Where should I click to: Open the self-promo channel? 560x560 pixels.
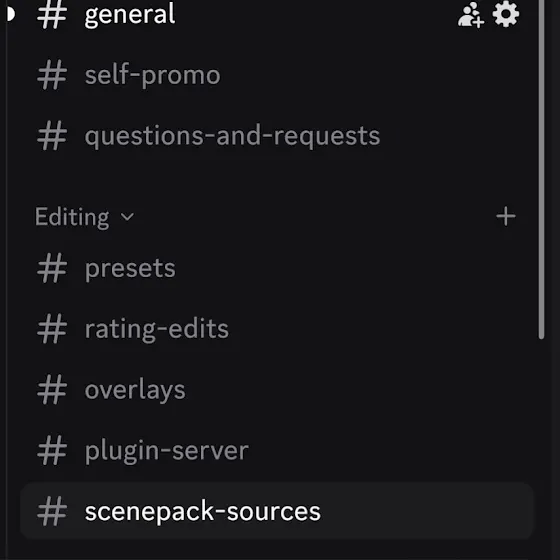[x=152, y=75]
